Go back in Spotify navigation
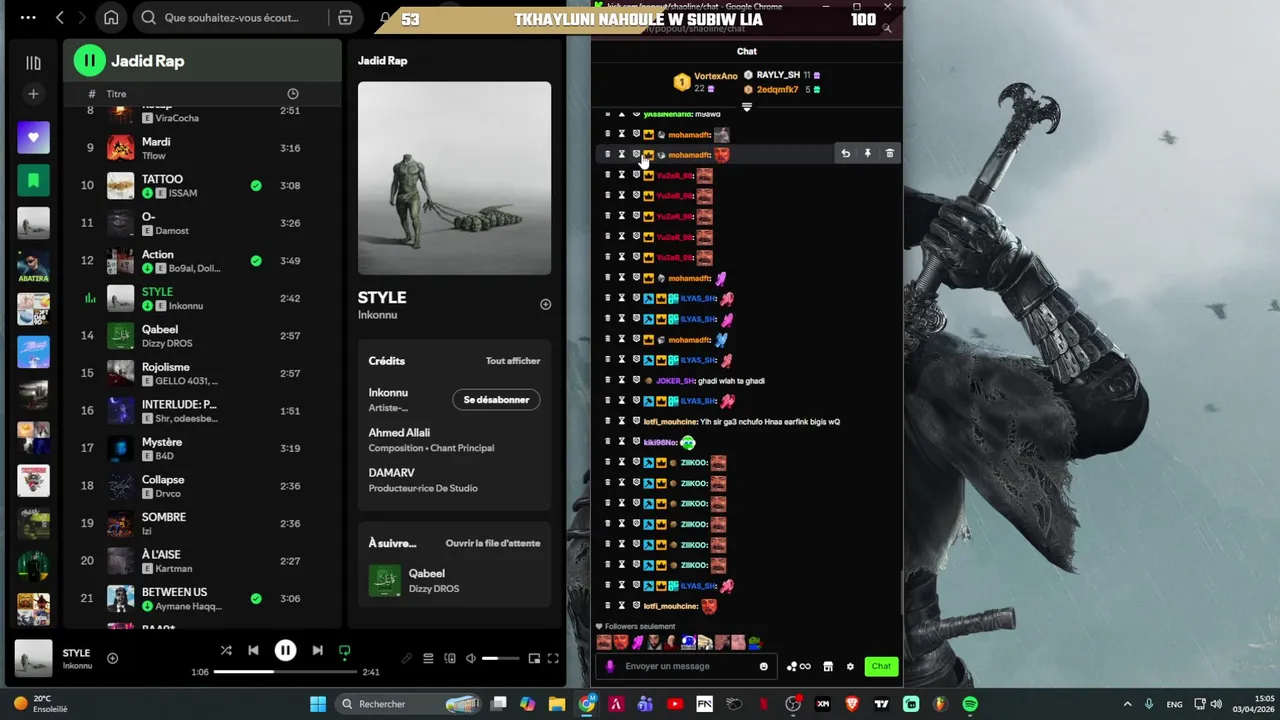Viewport: 1280px width, 720px height. point(60,18)
